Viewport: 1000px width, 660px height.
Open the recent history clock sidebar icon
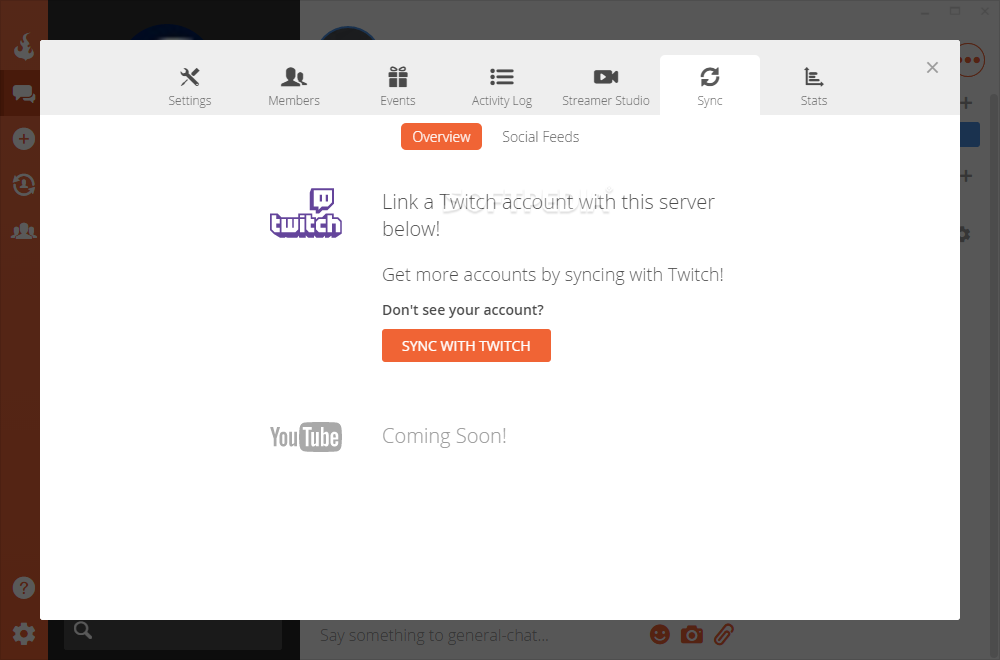click(x=24, y=185)
